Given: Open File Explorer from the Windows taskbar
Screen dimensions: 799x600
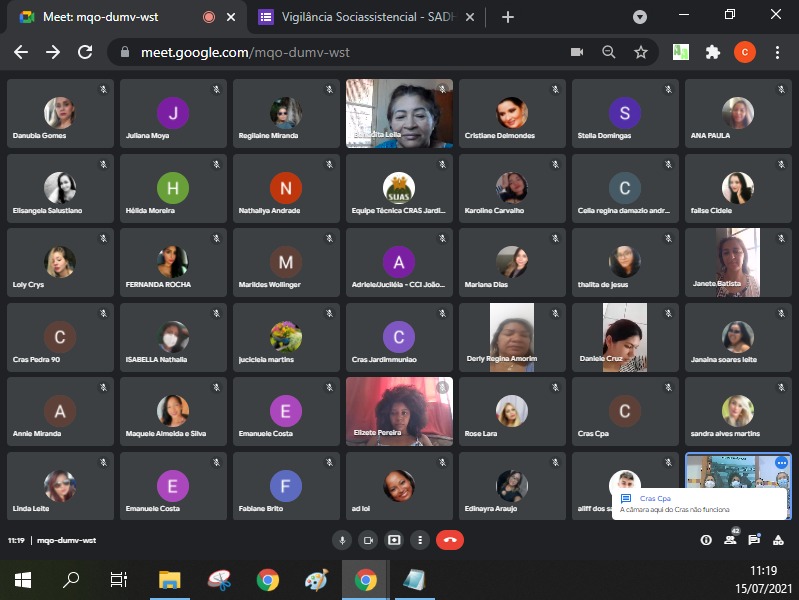Looking at the screenshot, I should click(x=169, y=579).
